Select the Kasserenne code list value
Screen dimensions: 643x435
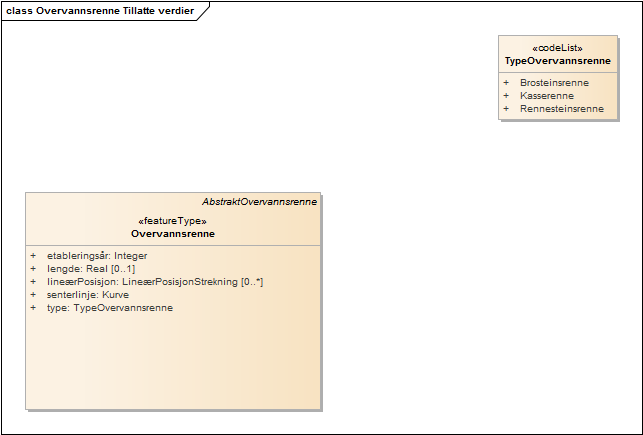546,95
